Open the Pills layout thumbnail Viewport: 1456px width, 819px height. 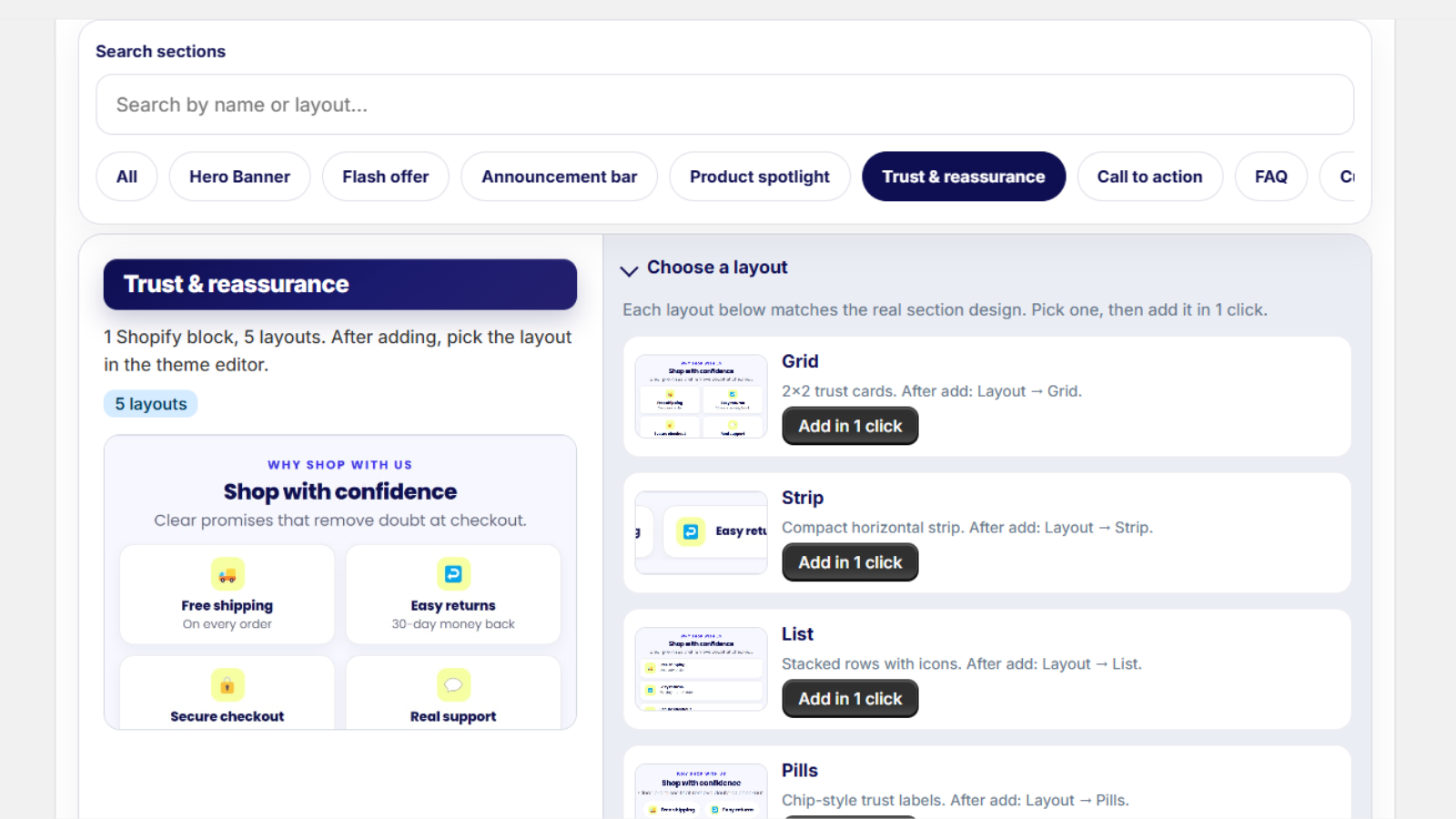pos(701,792)
